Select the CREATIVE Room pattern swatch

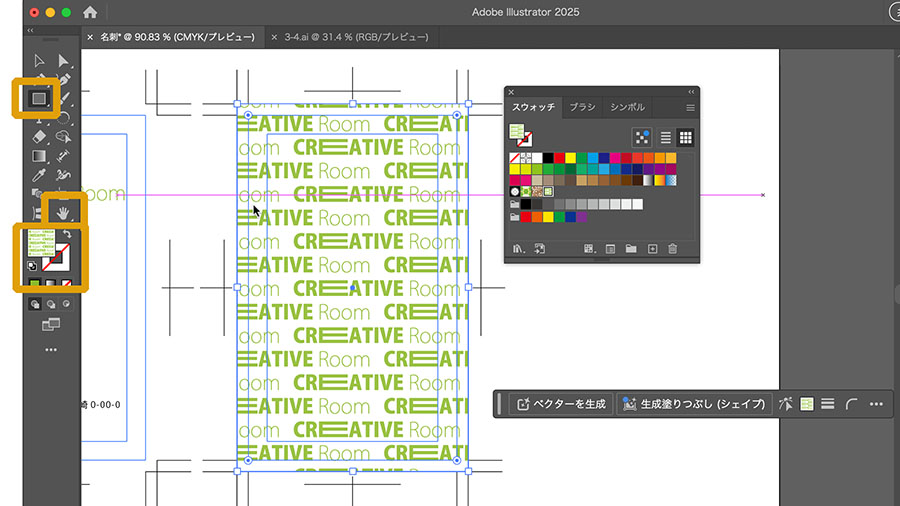click(548, 192)
